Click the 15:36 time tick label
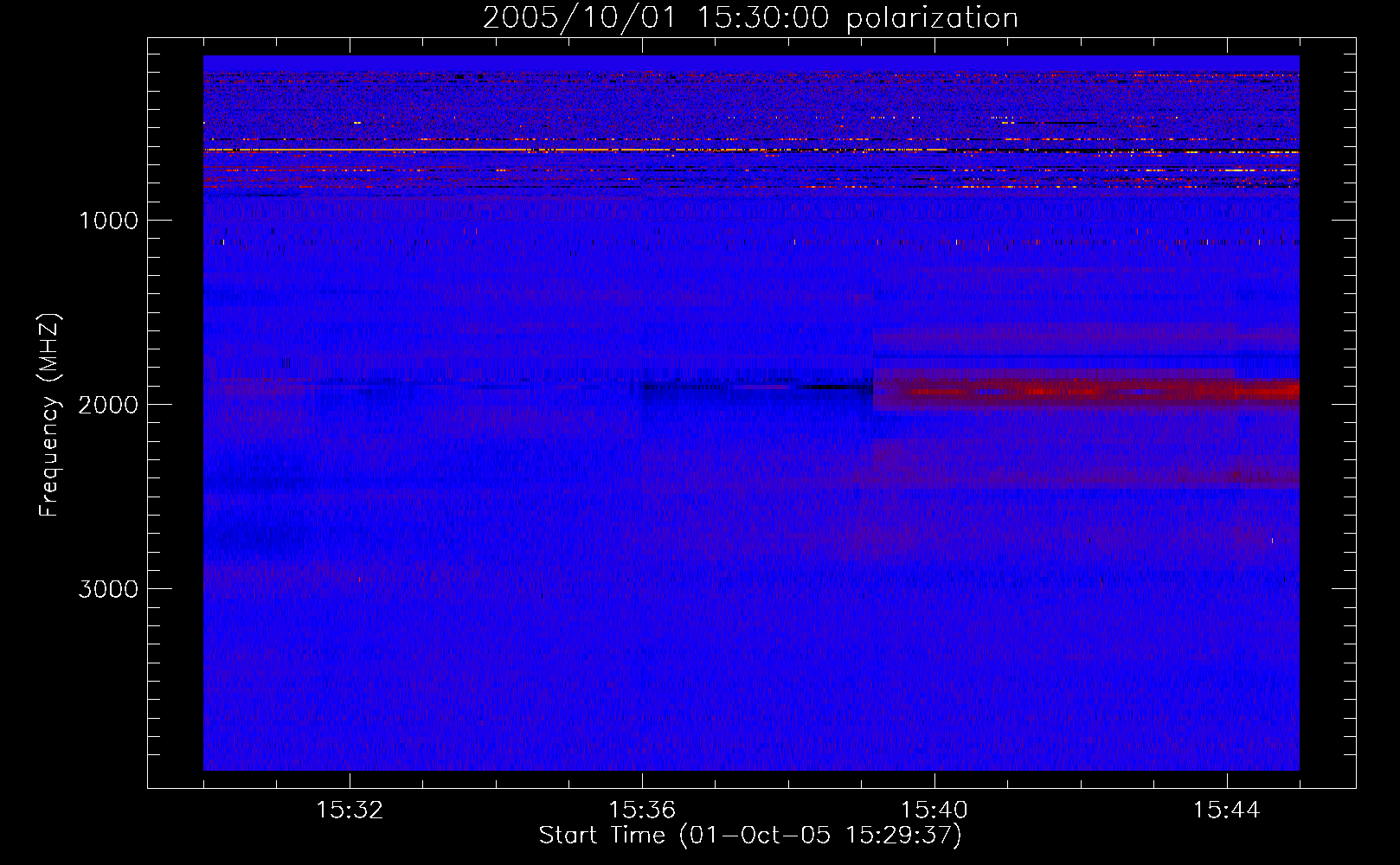 [642, 811]
